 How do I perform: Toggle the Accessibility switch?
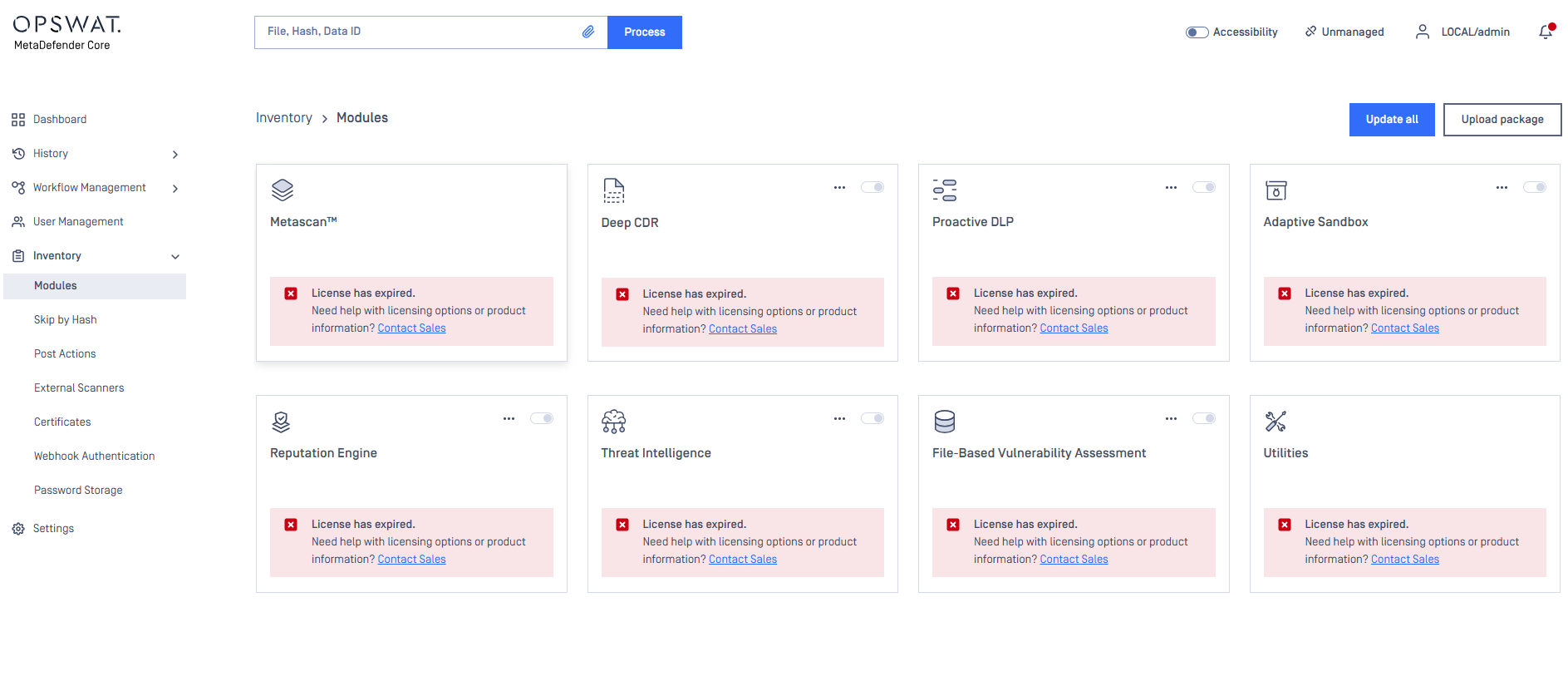1197,32
